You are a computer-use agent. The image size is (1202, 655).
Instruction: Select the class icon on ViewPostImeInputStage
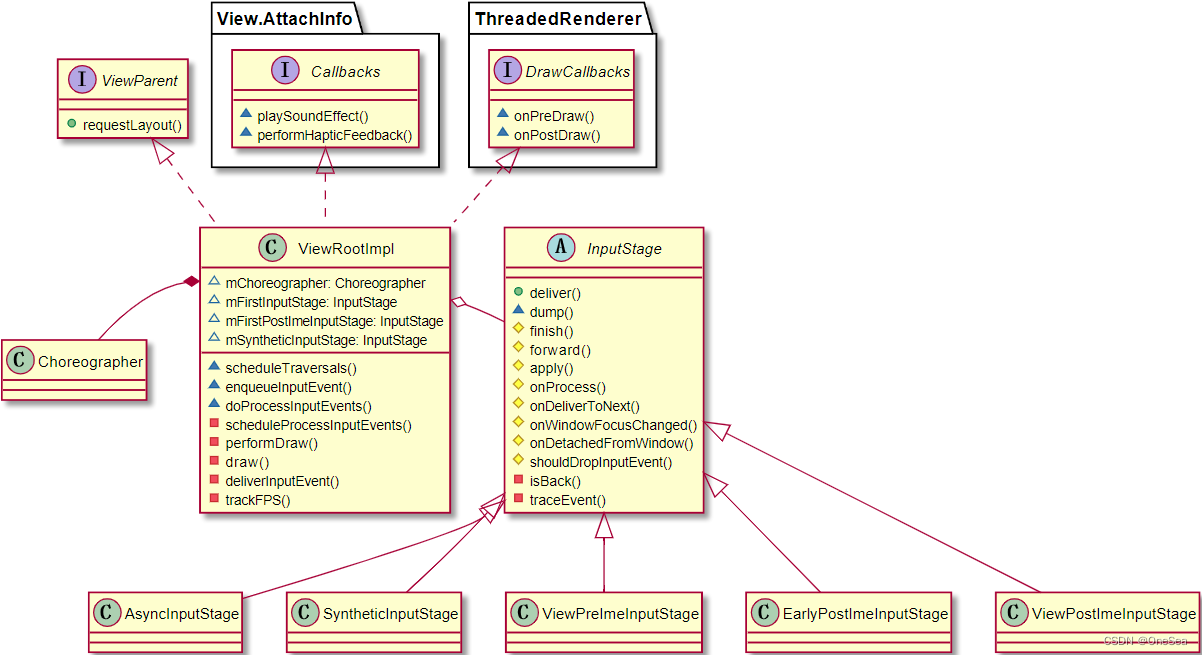pos(1016,613)
